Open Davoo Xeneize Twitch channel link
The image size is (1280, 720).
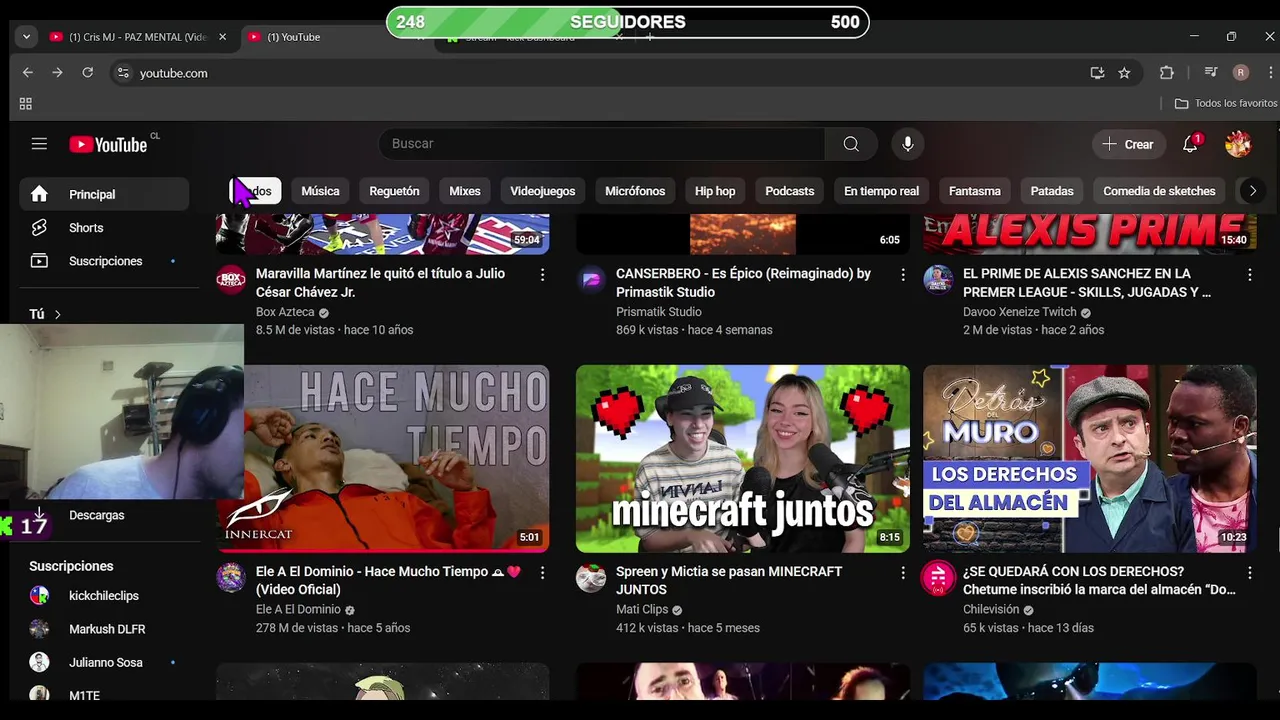click(x=1020, y=312)
